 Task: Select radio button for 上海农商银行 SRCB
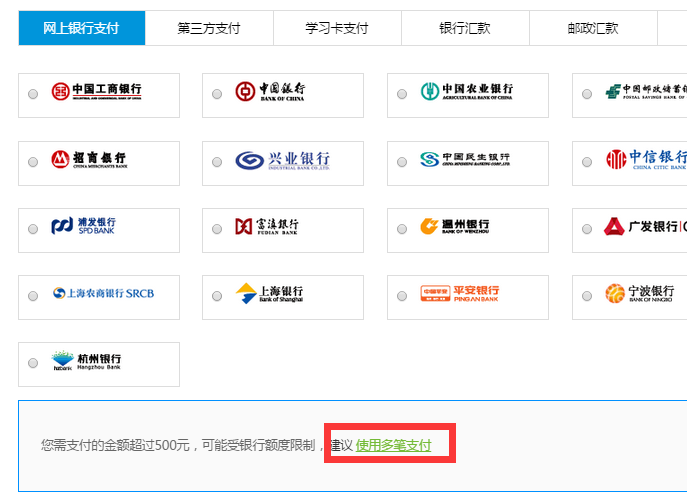tap(33, 296)
